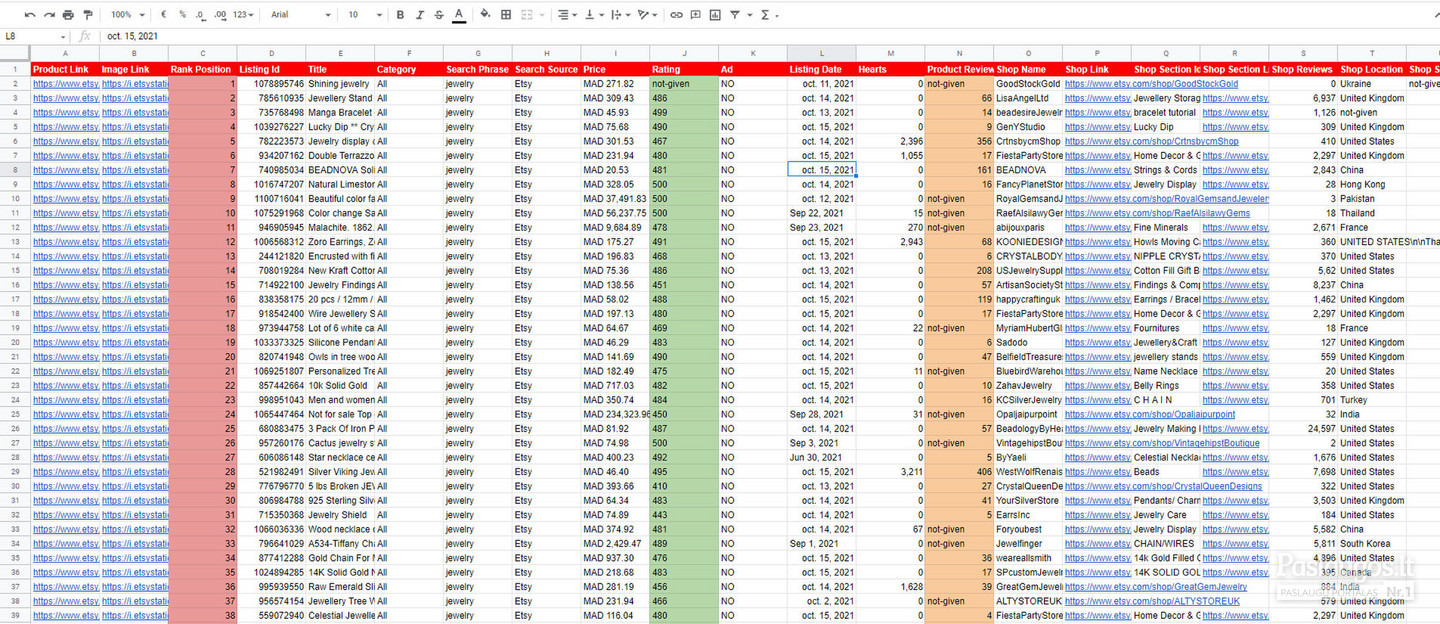This screenshot has width=1440, height=624.
Task: Open the ALTYSTOREUK shop link
Action: pos(1152,601)
